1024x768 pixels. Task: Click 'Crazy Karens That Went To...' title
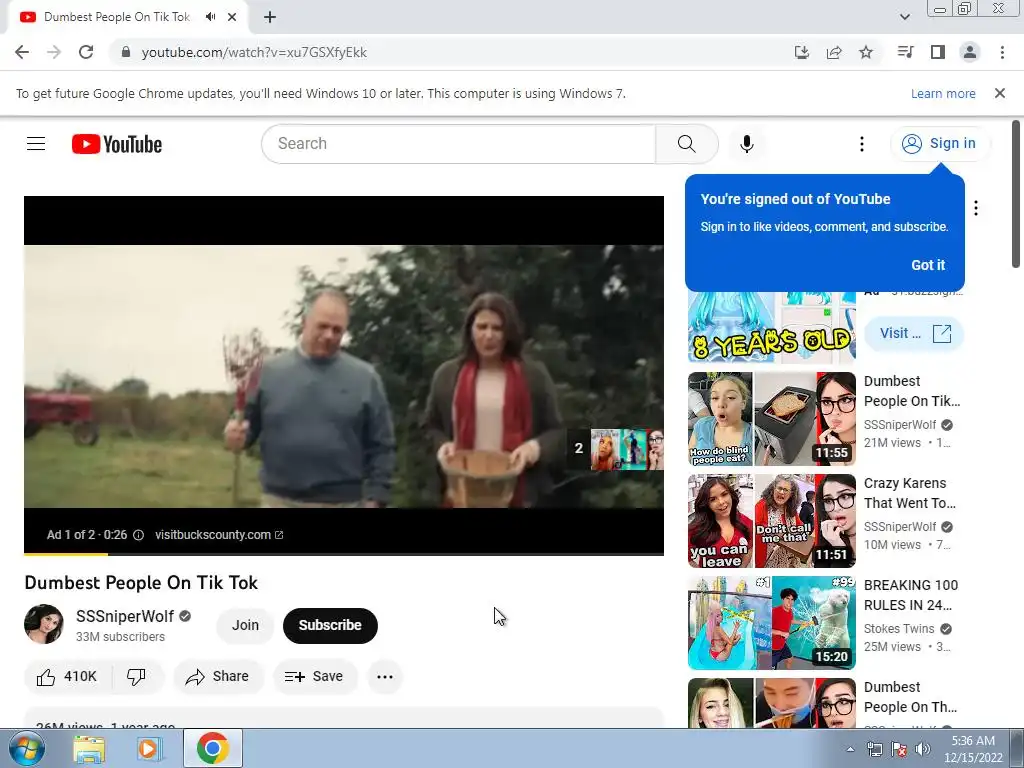(909, 493)
